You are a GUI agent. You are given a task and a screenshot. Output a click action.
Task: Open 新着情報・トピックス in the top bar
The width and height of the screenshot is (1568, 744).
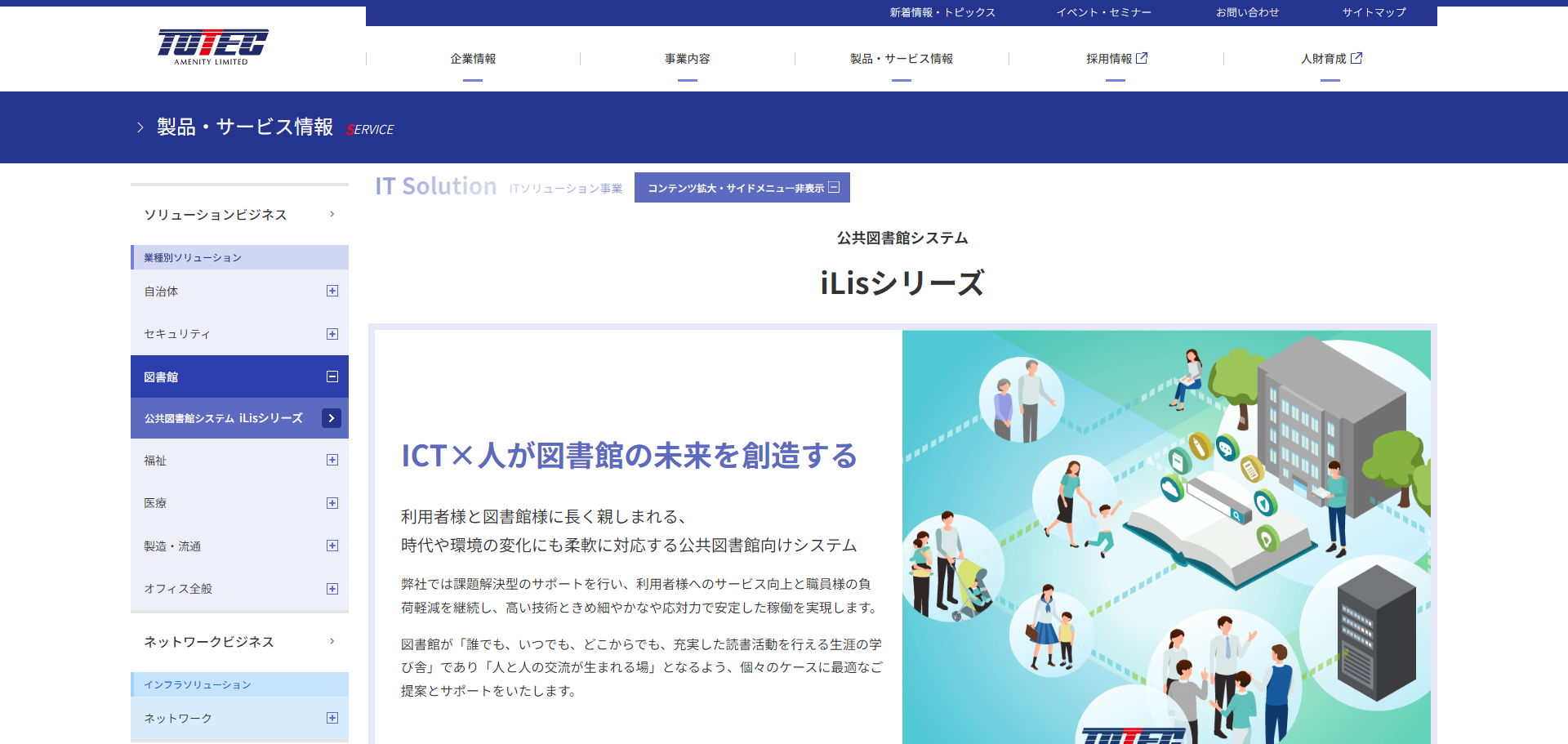[x=942, y=12]
